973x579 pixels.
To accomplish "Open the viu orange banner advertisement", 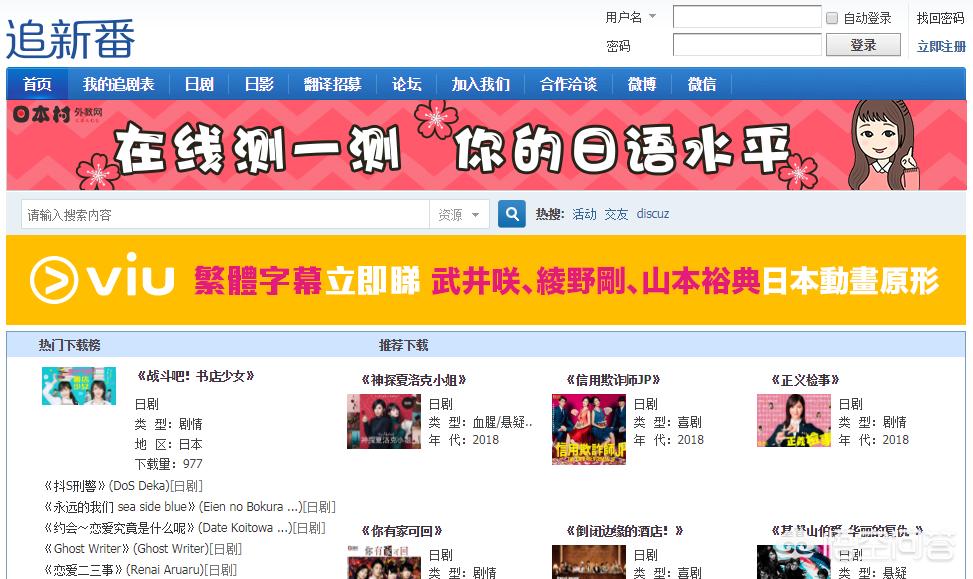I will (486, 281).
